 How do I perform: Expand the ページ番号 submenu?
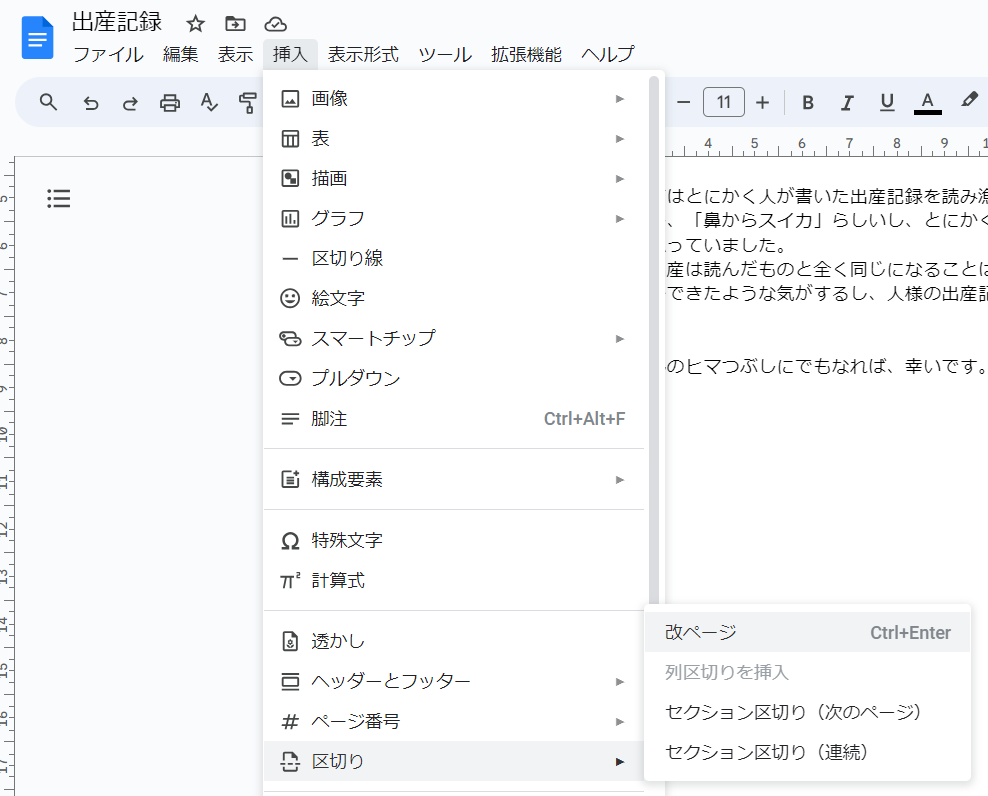pyautogui.click(x=454, y=721)
